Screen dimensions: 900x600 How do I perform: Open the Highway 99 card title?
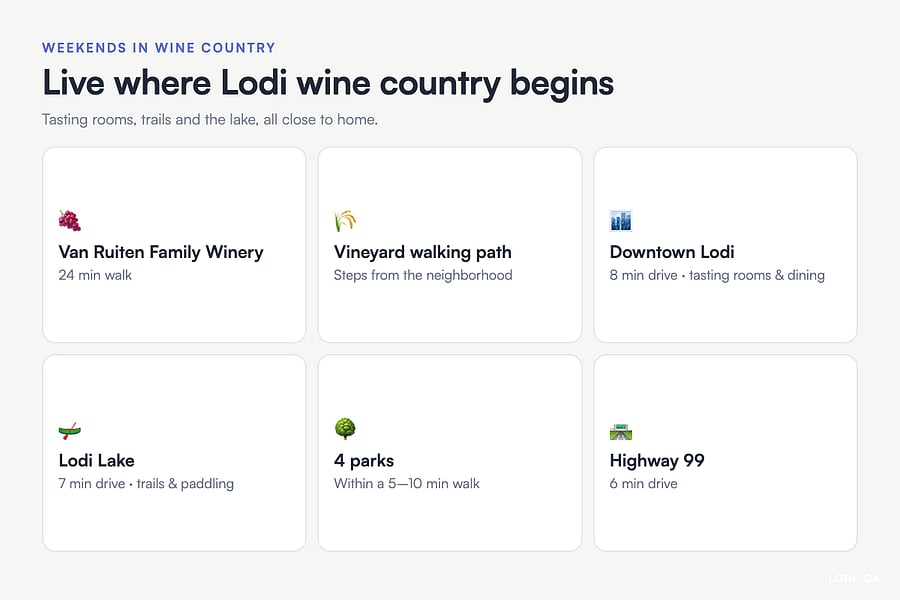(x=657, y=460)
